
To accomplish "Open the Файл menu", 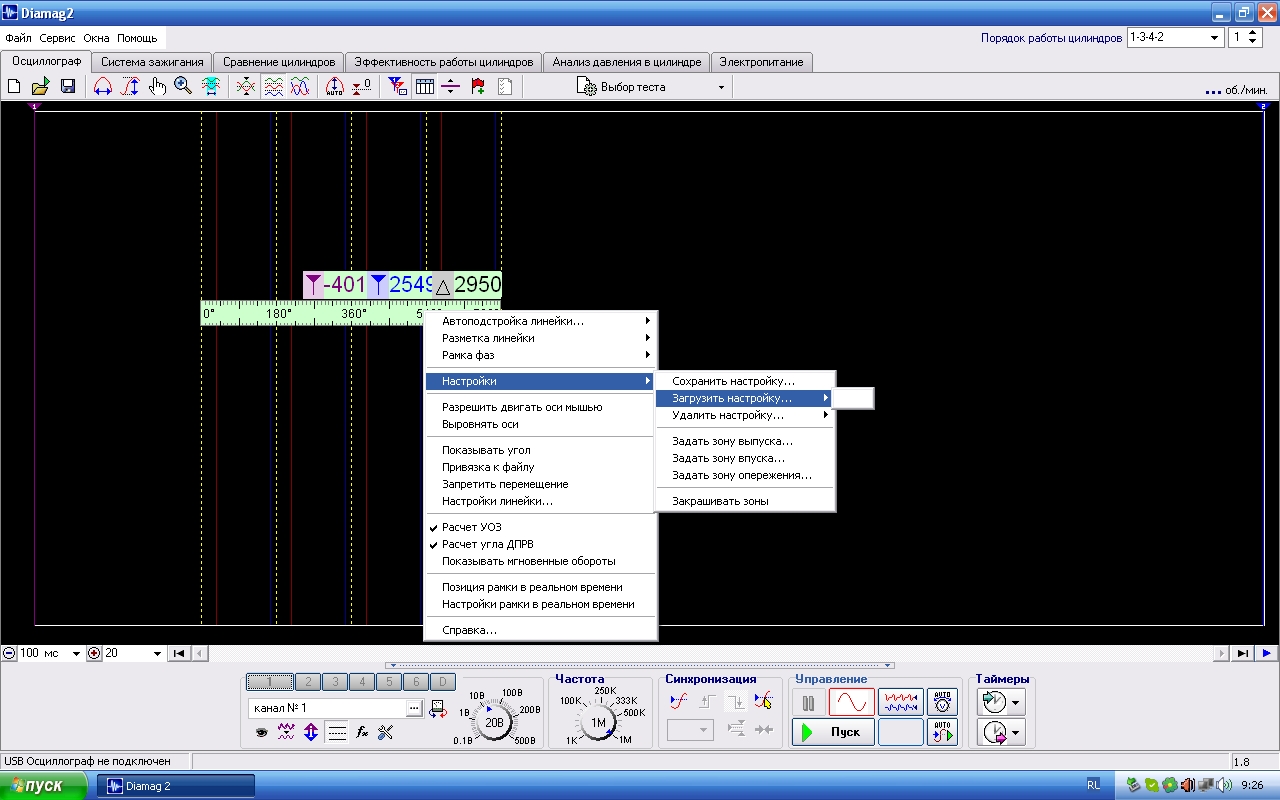I will click(18, 38).
